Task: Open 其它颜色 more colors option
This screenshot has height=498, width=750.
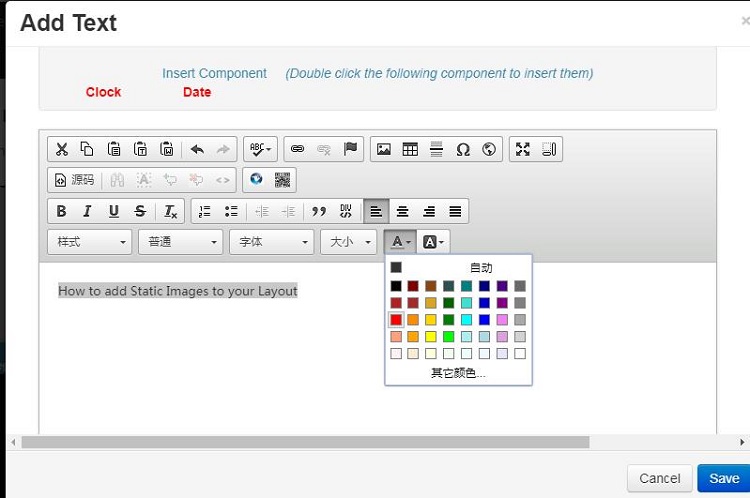Action: click(x=458, y=372)
